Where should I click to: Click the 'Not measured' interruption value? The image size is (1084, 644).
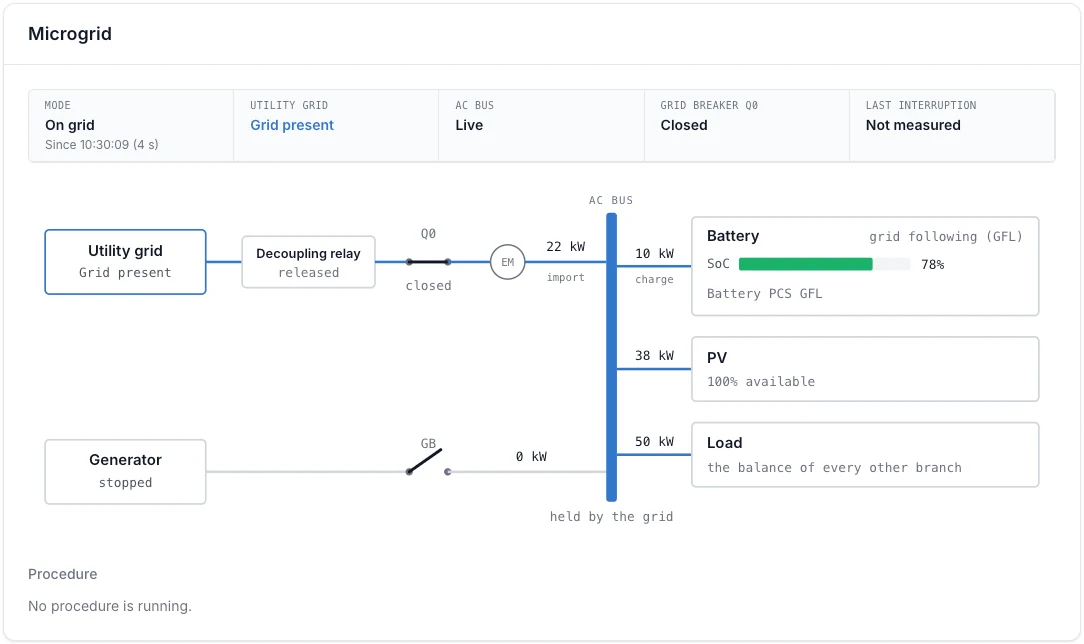(913, 125)
